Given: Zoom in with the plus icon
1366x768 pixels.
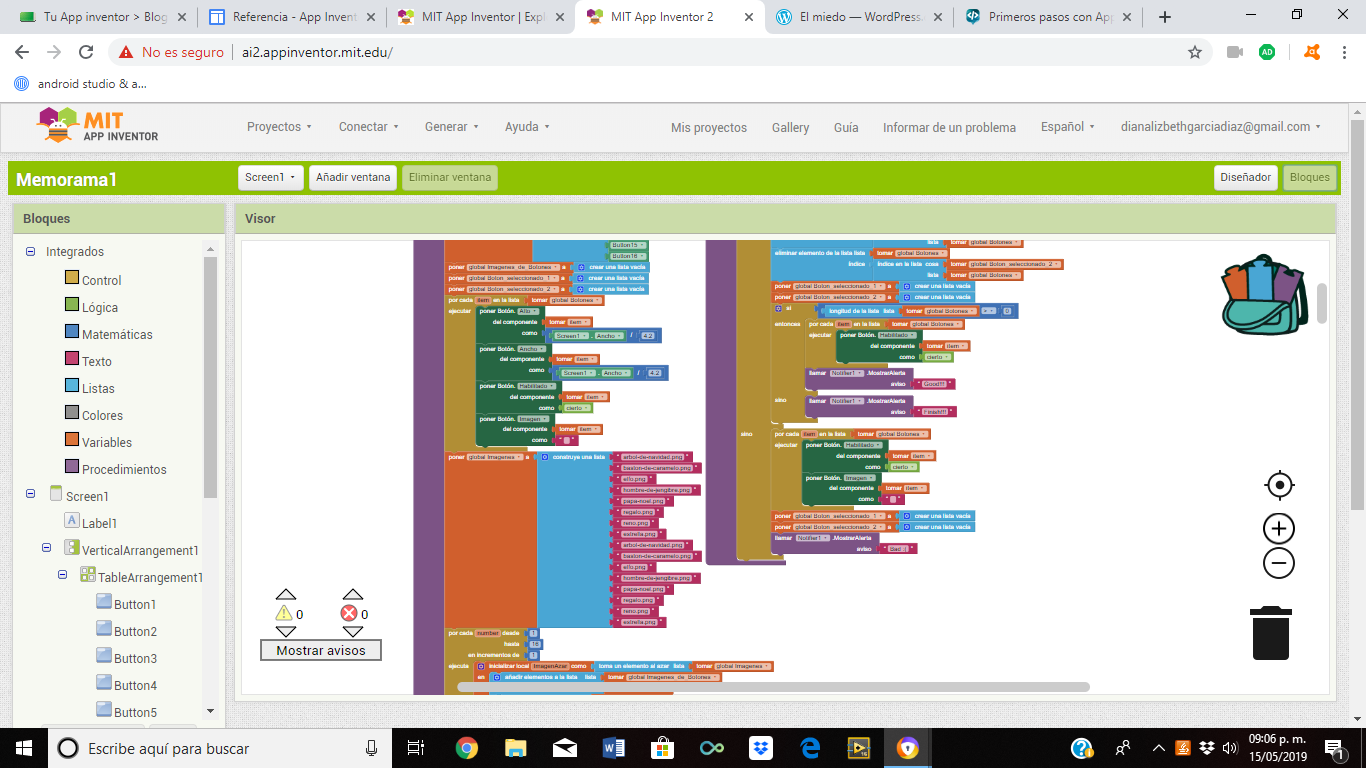Looking at the screenshot, I should pos(1279,529).
